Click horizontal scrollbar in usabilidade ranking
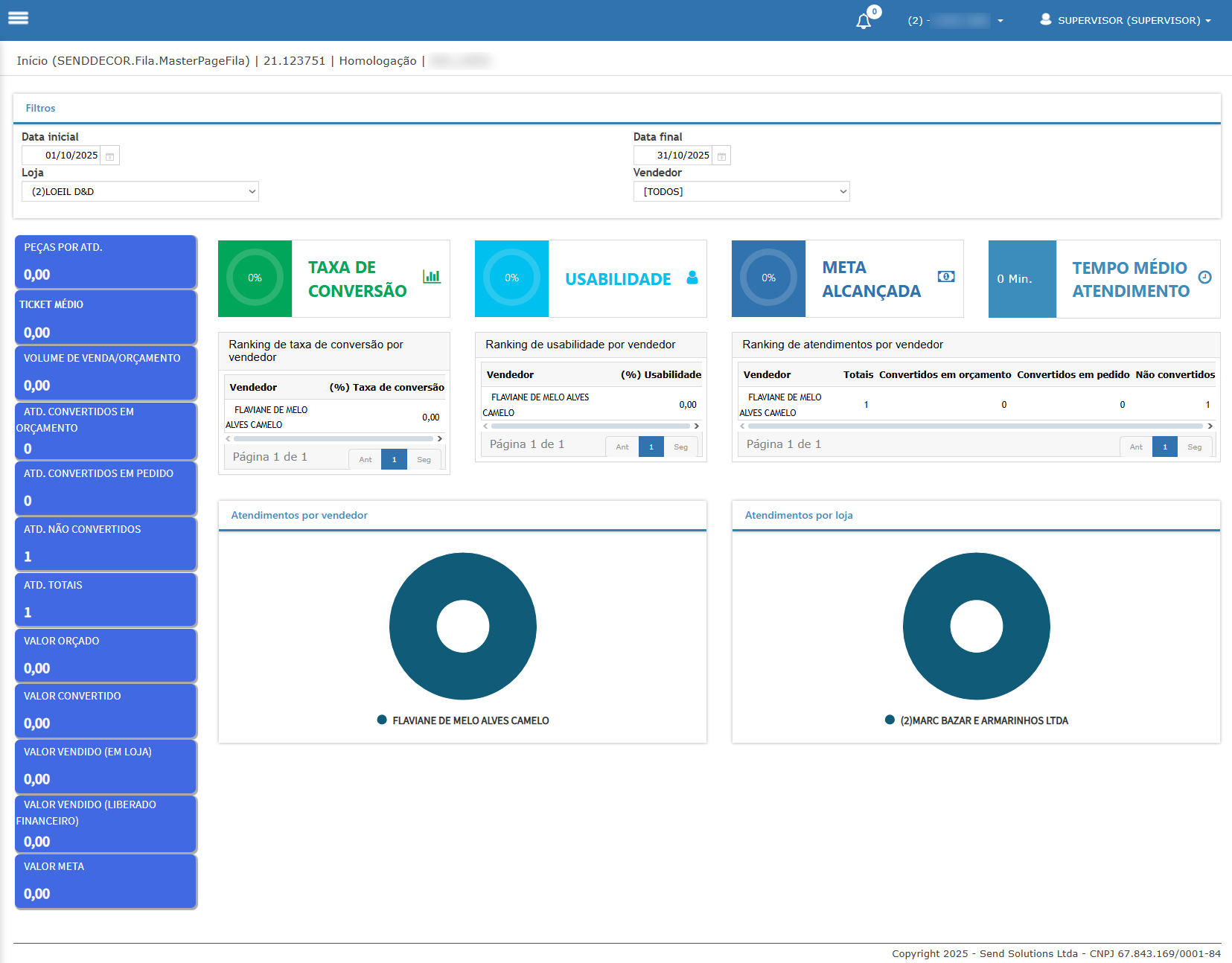Image resolution: width=1232 pixels, height=963 pixels. pos(591,426)
